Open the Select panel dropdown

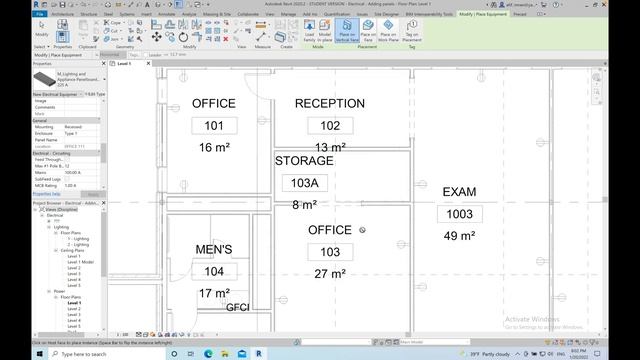(41, 47)
